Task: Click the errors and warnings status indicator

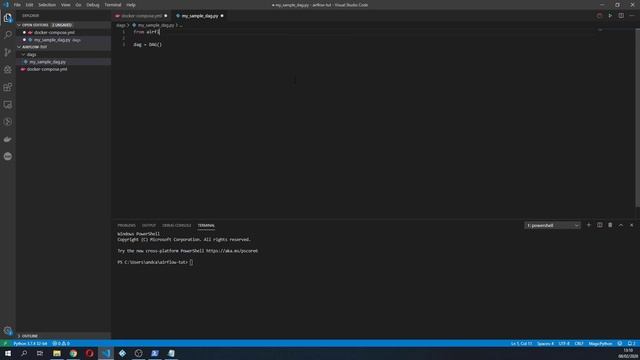Action: click(61, 344)
